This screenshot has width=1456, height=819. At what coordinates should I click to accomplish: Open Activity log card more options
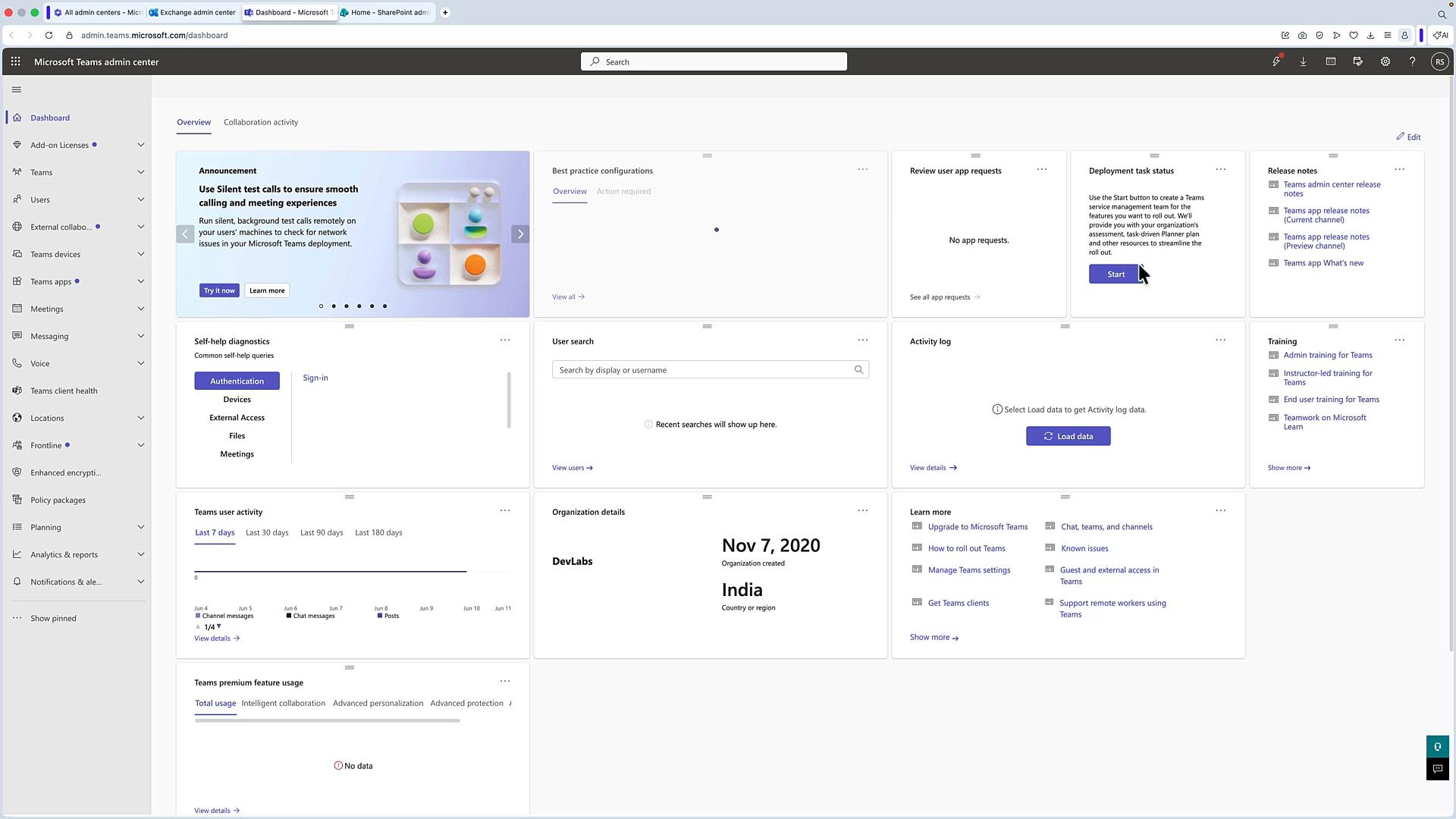click(x=1221, y=340)
